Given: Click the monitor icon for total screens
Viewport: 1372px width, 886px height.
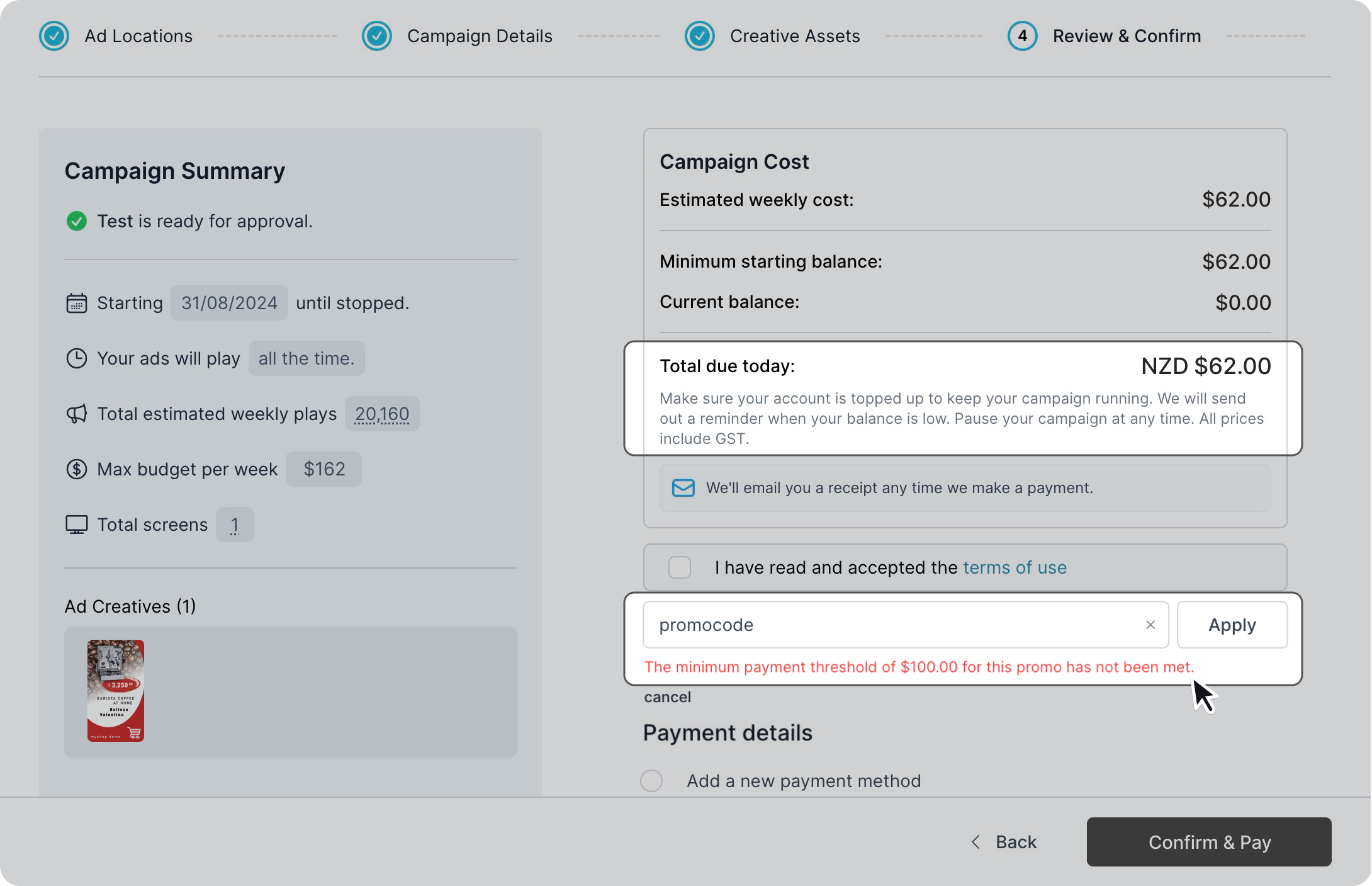Looking at the screenshot, I should [x=76, y=525].
